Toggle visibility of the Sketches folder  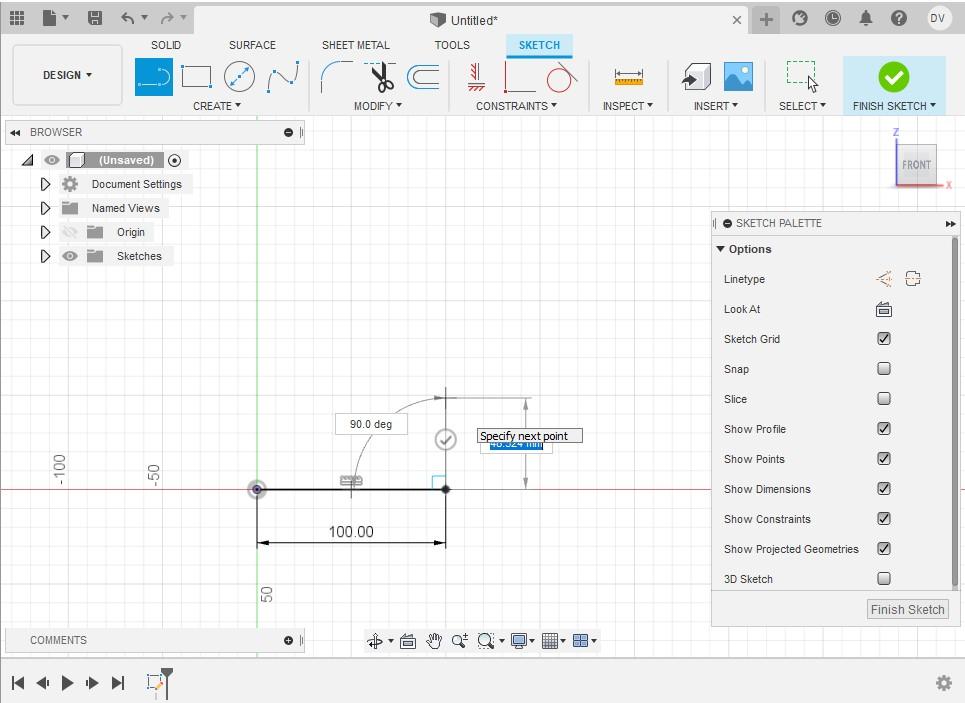(70, 256)
